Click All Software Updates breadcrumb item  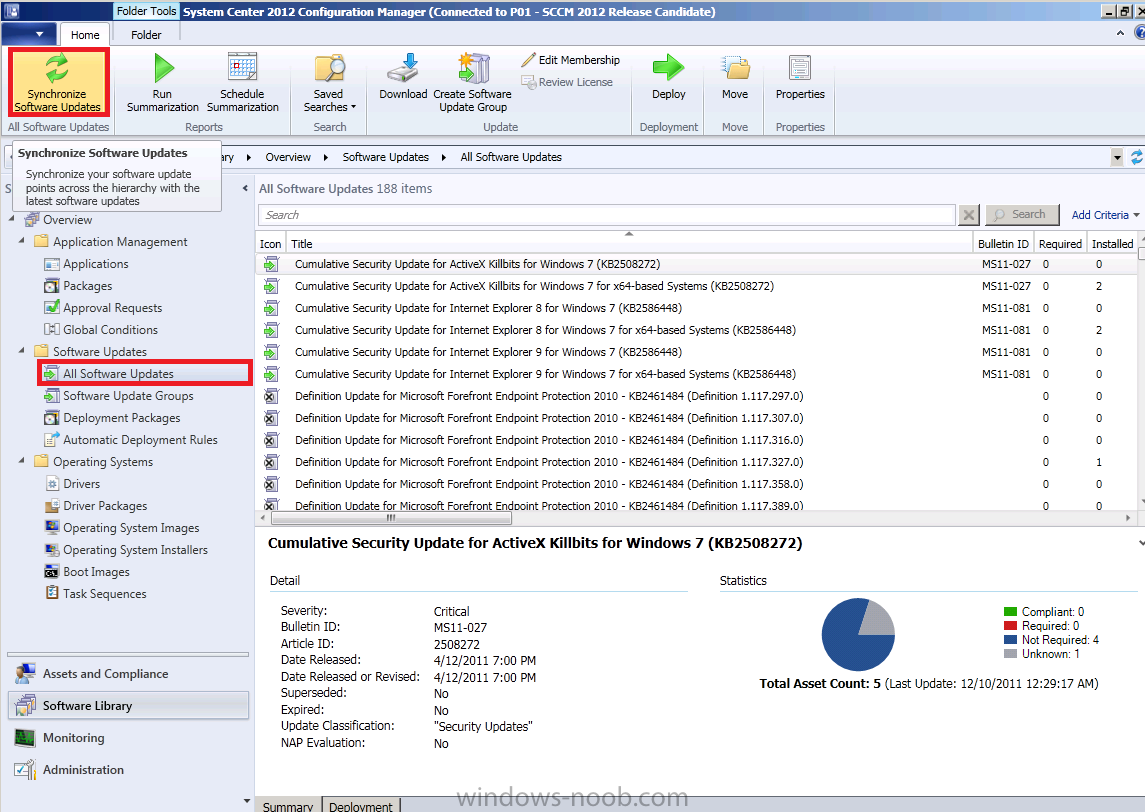[x=511, y=157]
